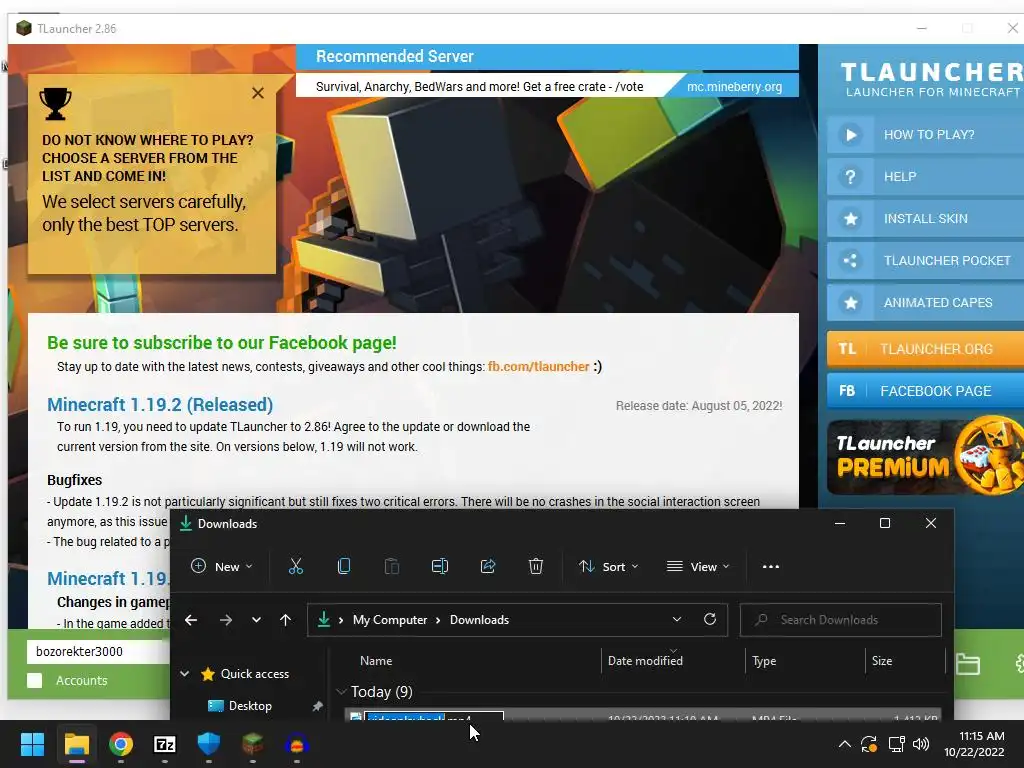
Task: Click the Type column header
Action: (764, 660)
